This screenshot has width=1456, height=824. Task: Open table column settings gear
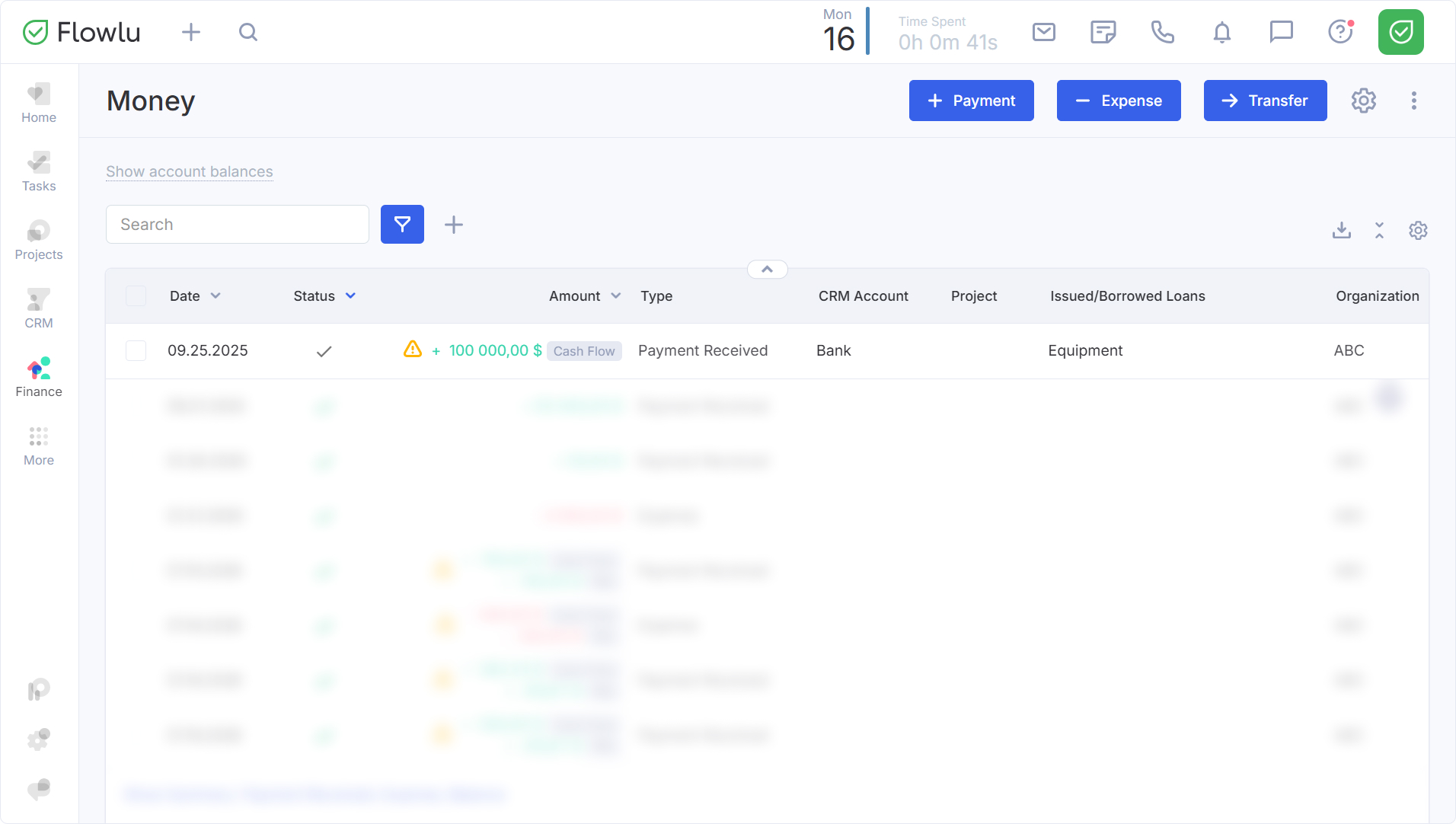click(1417, 230)
